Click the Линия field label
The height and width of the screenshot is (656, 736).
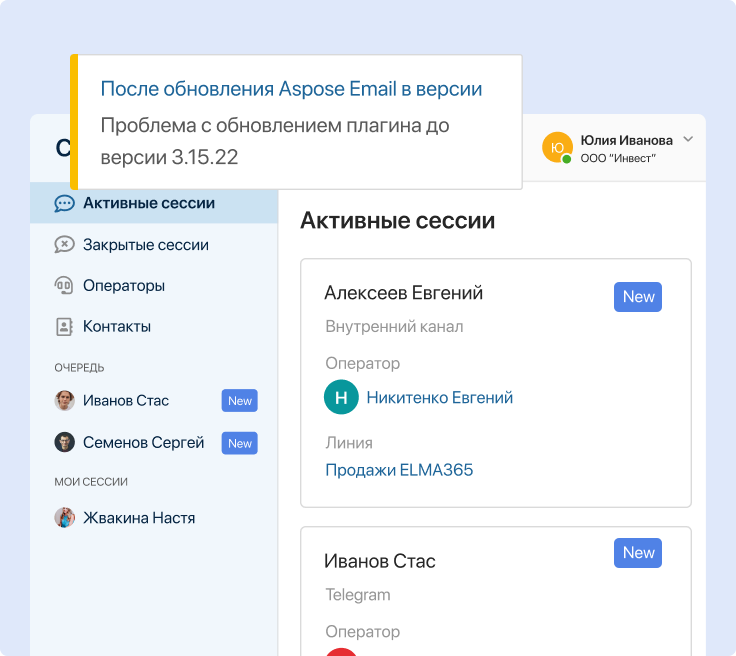pyautogui.click(x=349, y=443)
